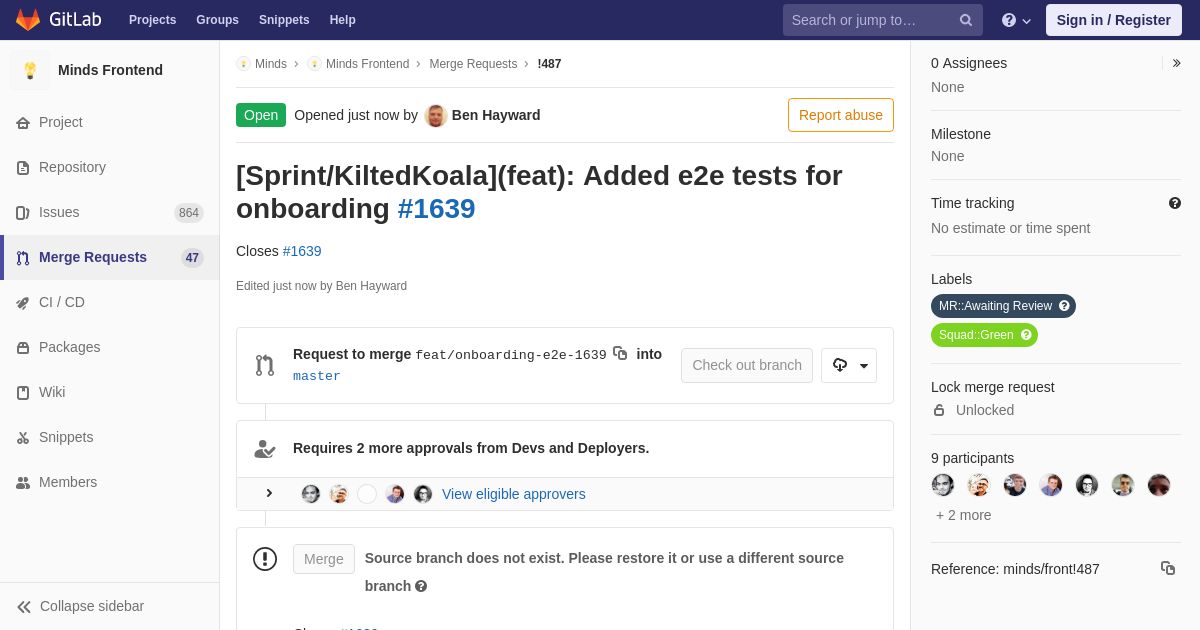Click the search magnifier icon
This screenshot has width=1200, height=630.
pyautogui.click(x=966, y=20)
